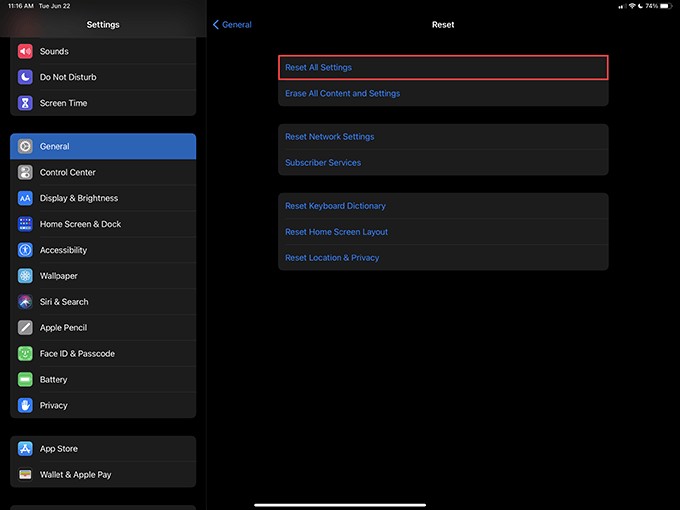Tap the Screen Time hourglass icon
This screenshot has width=680, height=510.
click(25, 103)
